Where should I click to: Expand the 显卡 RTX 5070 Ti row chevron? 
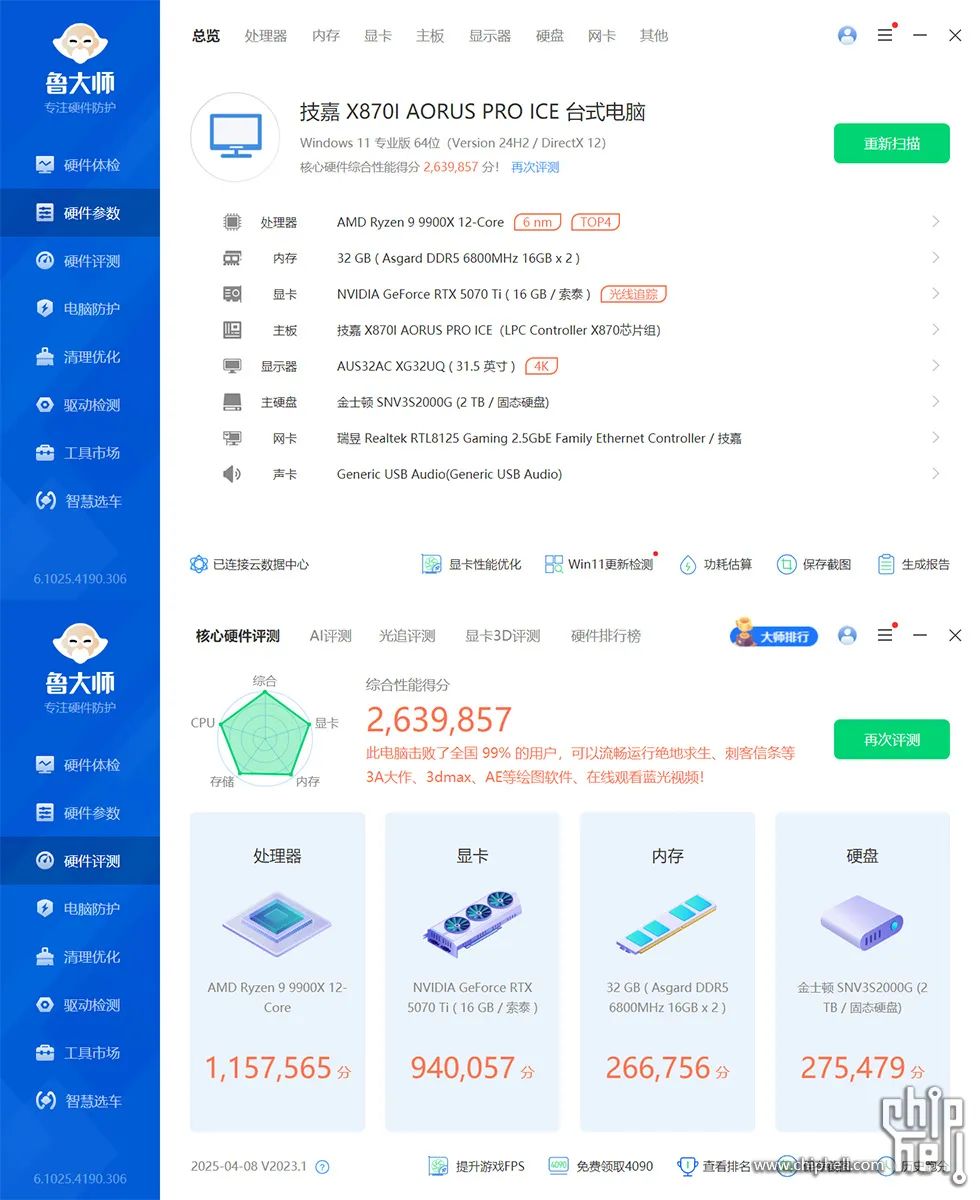[935, 294]
